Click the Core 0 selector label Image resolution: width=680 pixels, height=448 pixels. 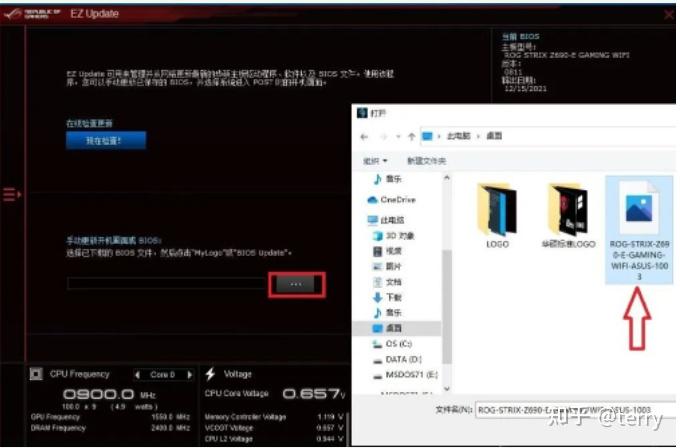[162, 374]
